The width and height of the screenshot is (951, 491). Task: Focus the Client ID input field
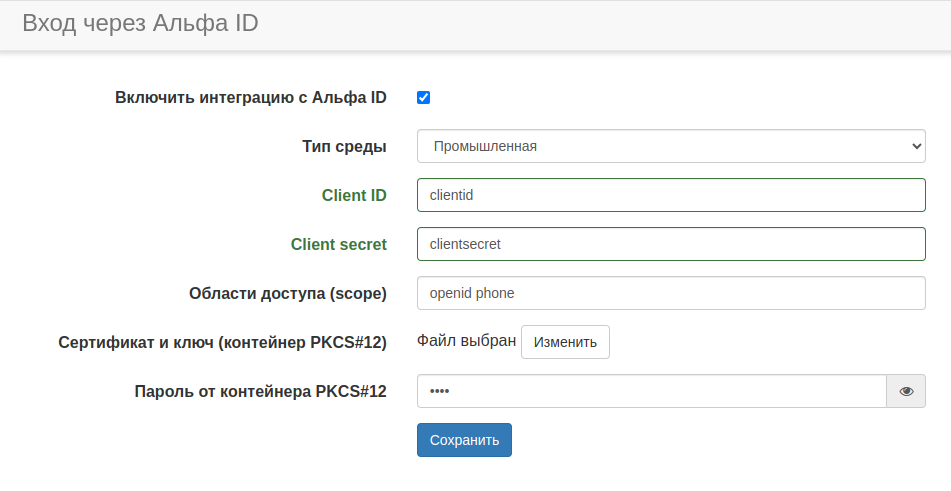670,195
